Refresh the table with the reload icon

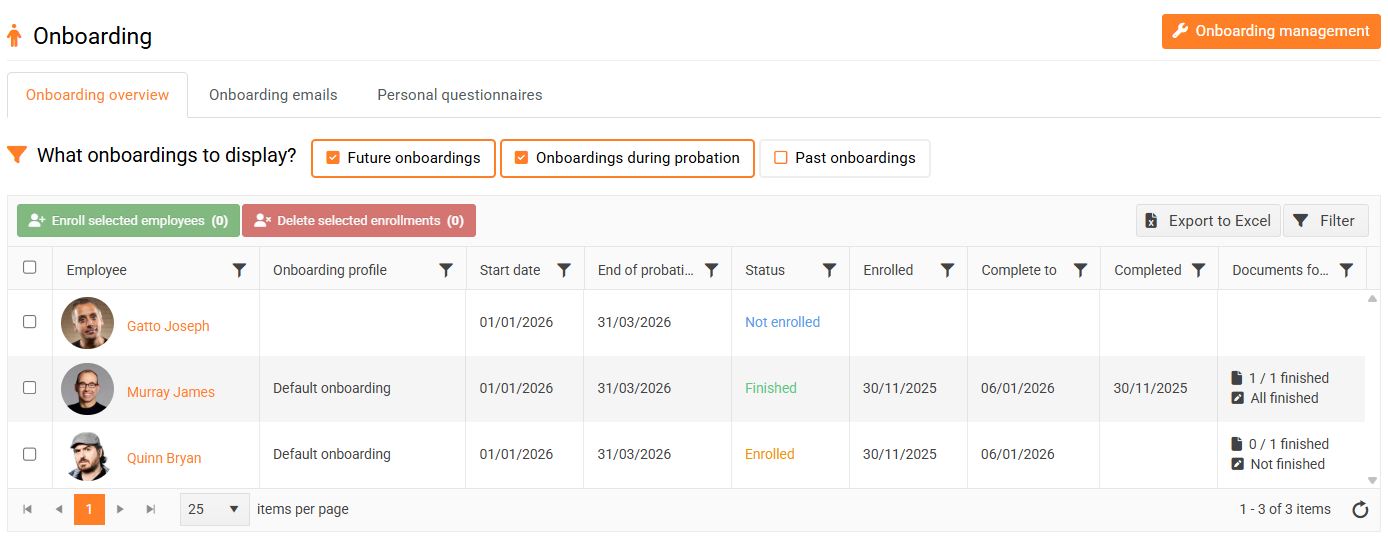1360,510
